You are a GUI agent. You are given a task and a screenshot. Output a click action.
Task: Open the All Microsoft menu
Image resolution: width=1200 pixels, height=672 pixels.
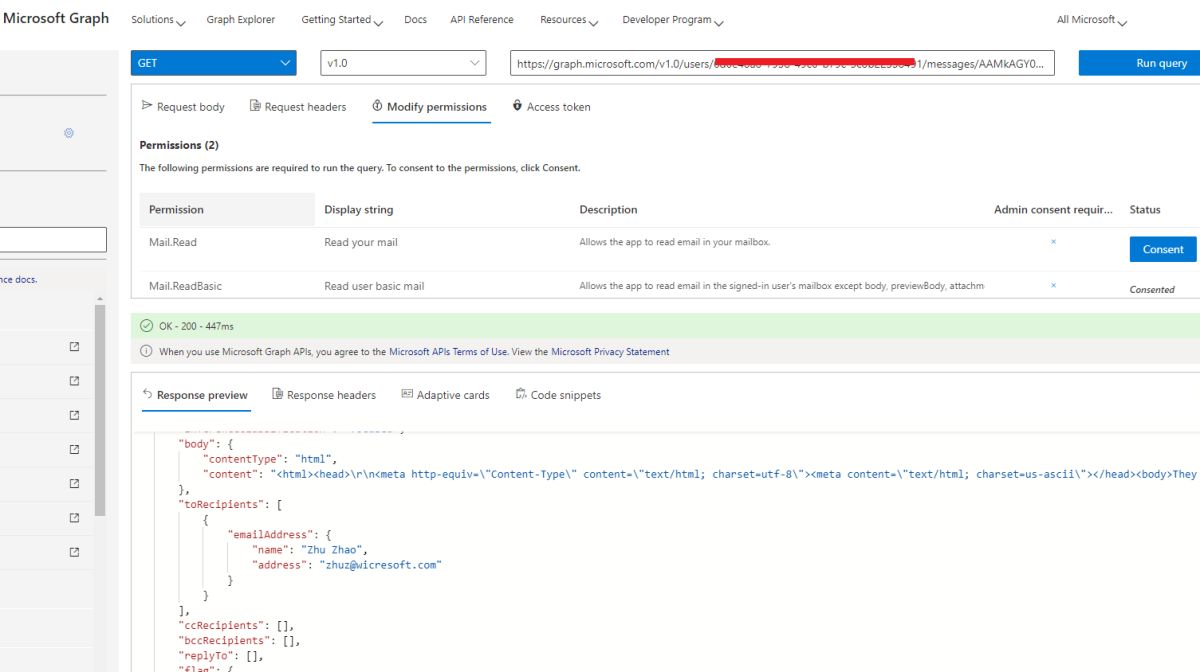1092,20
